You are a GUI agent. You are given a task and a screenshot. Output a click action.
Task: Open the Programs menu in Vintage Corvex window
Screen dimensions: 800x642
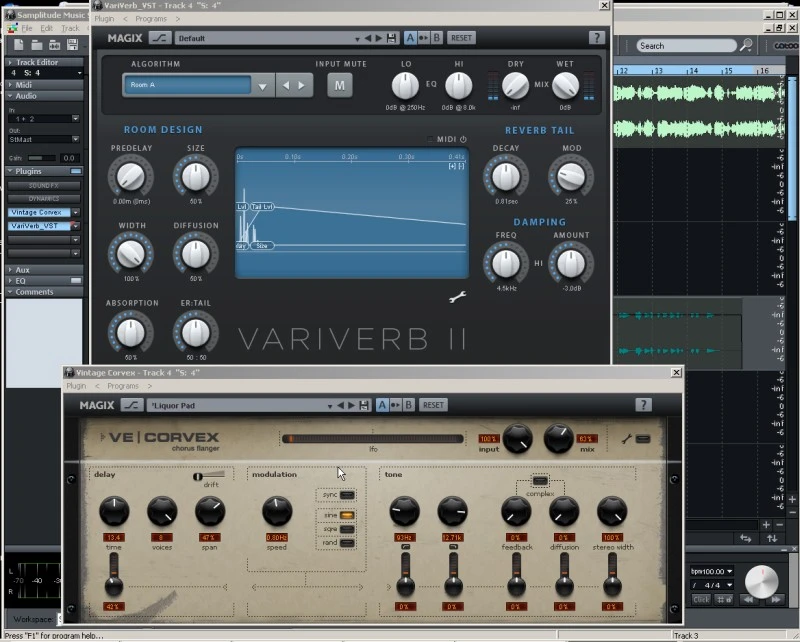click(123, 386)
